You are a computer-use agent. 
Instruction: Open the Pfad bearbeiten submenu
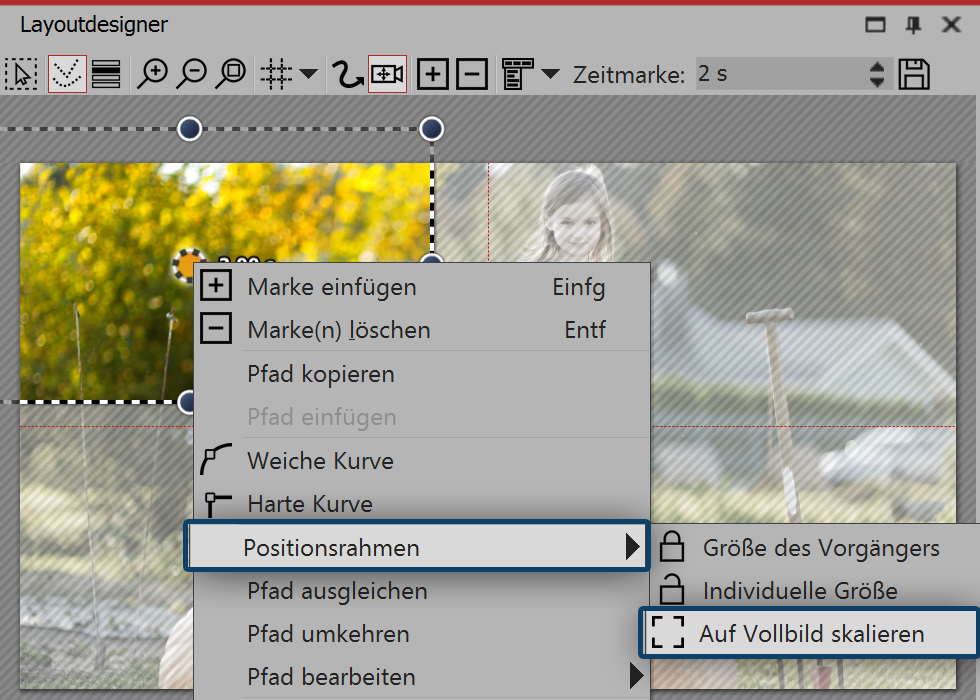[423, 676]
